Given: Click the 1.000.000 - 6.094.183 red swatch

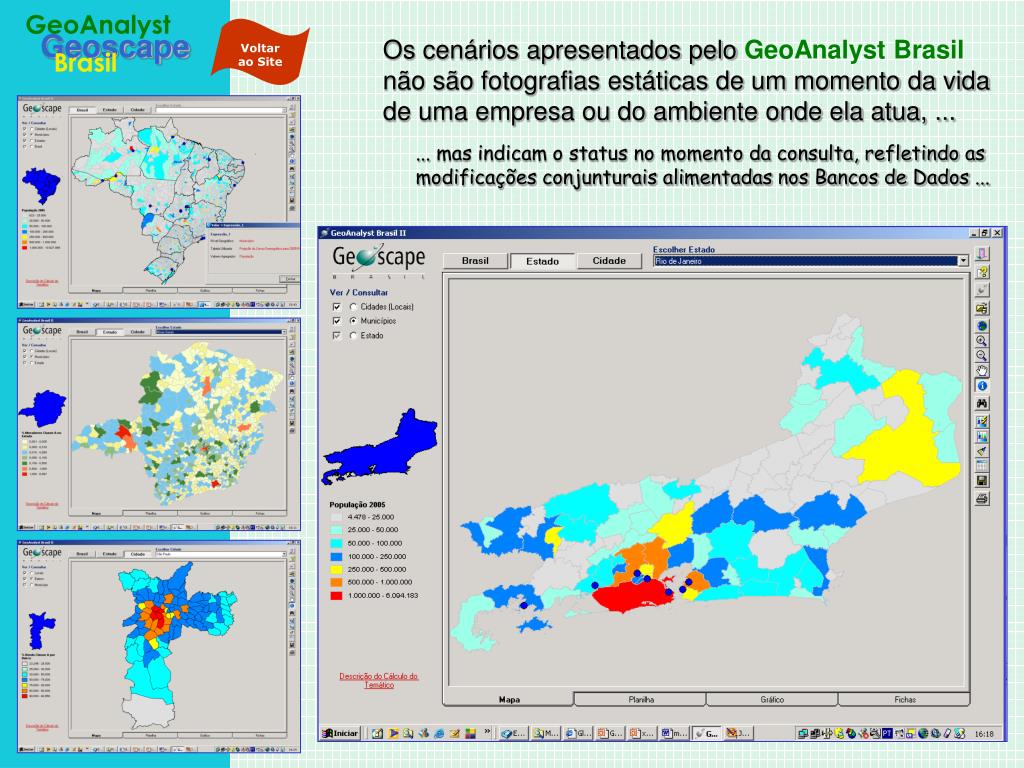Looking at the screenshot, I should click(336, 596).
